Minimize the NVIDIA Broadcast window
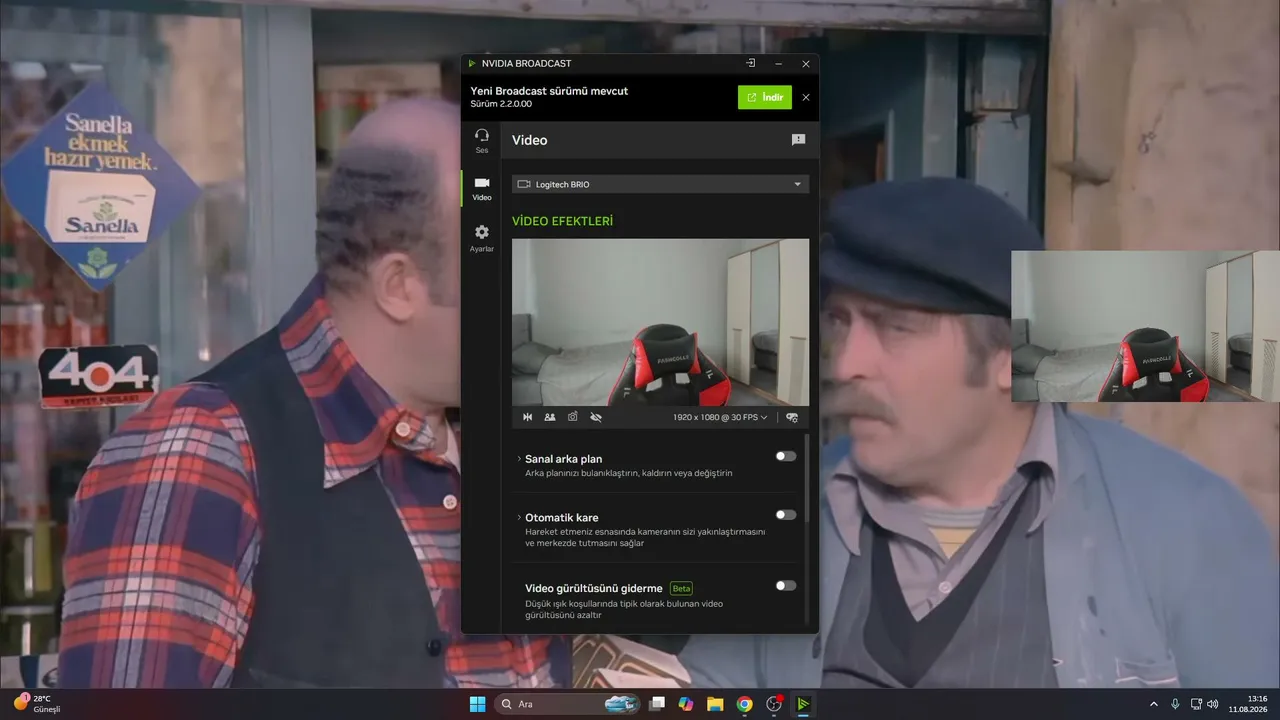This screenshot has height=720, width=1280. pyautogui.click(x=778, y=63)
